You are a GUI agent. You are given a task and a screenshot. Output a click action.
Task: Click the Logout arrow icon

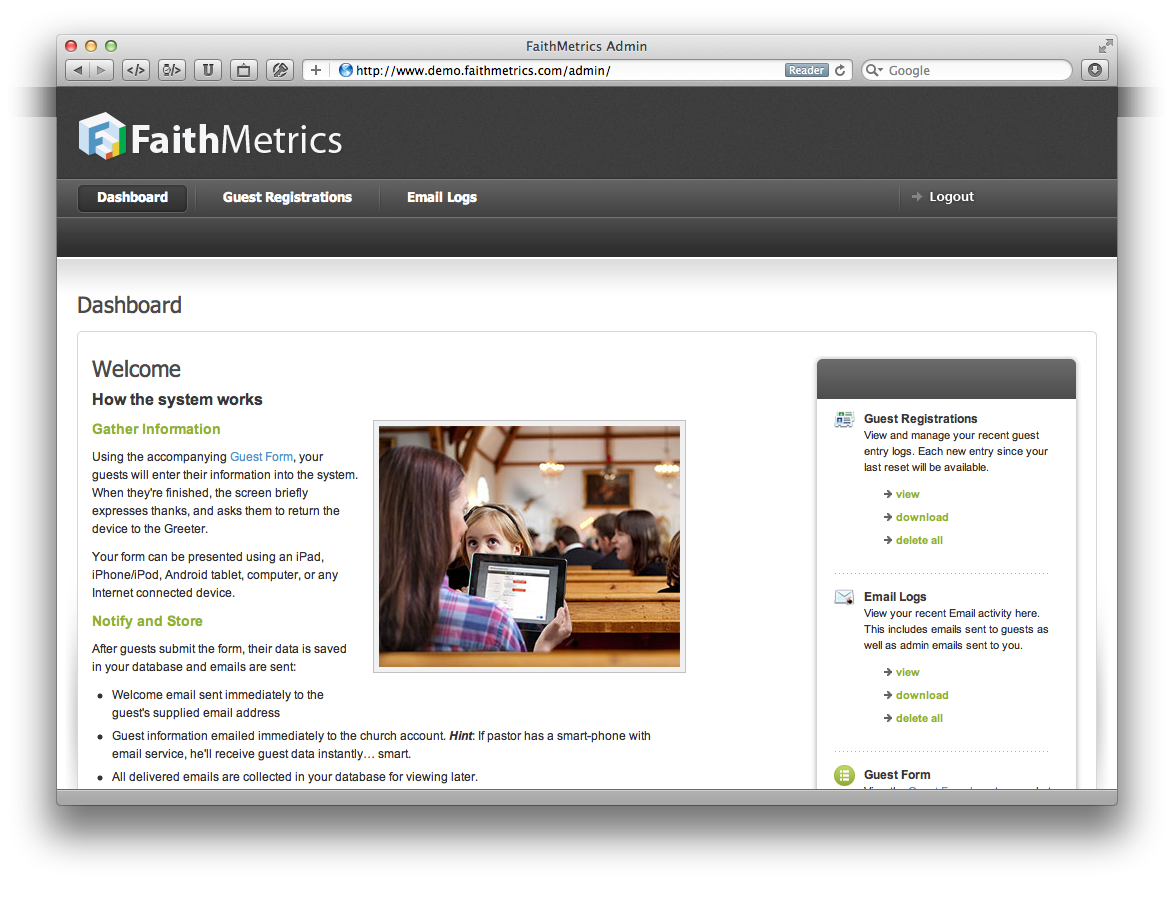(x=916, y=197)
